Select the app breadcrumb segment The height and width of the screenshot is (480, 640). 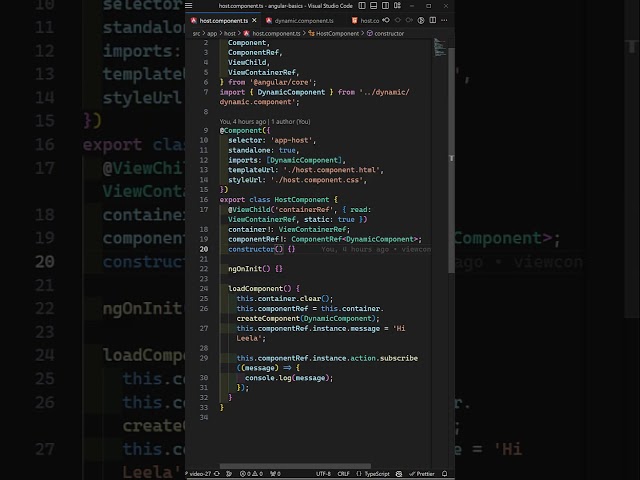(x=212, y=33)
